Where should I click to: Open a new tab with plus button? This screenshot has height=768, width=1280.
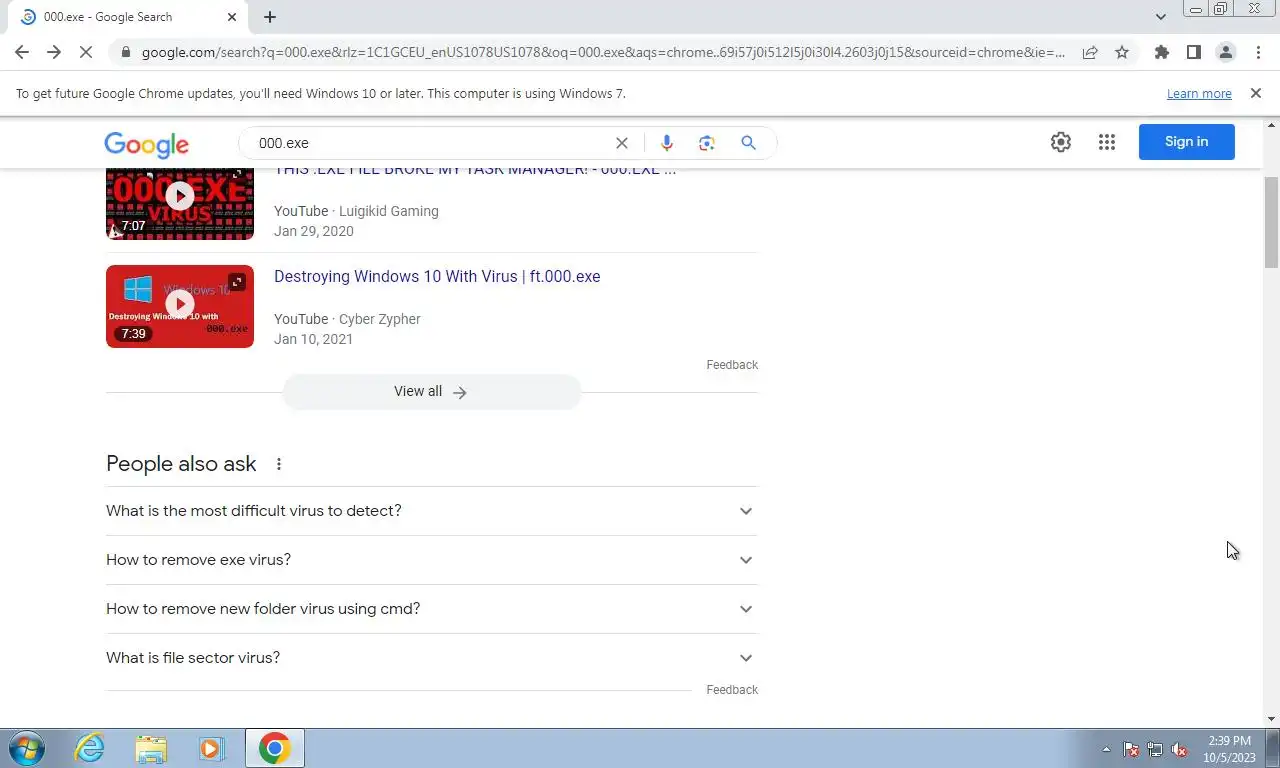tap(270, 17)
